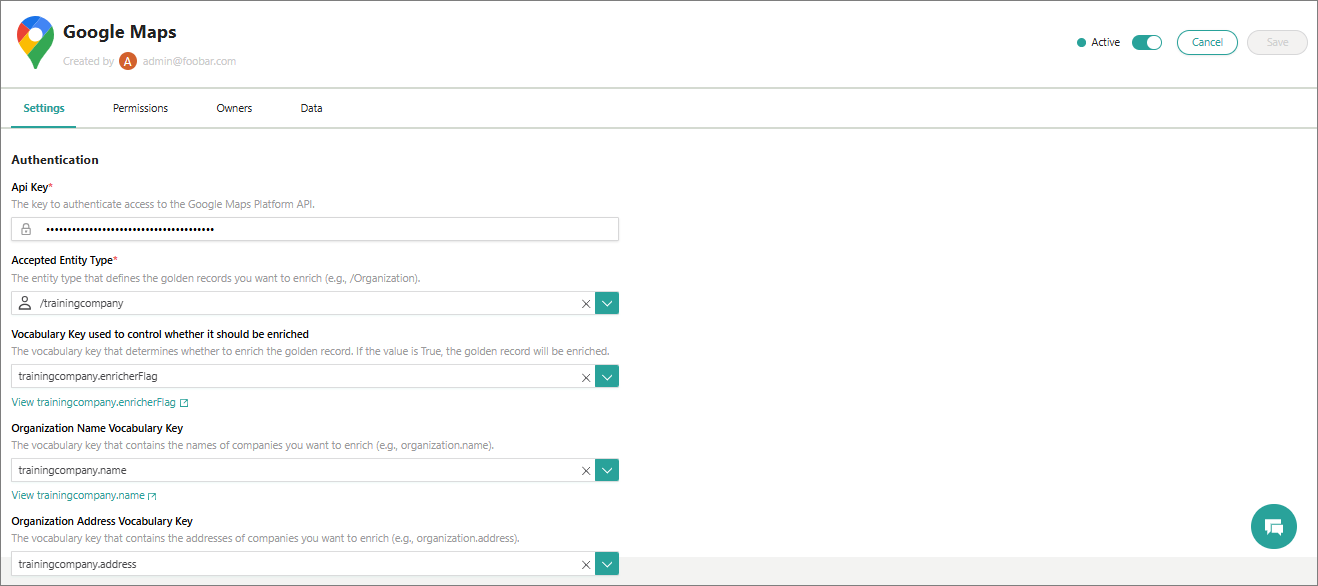Open View trainingcompany.enricherFlag link
This screenshot has width=1318, height=586.
93,403
